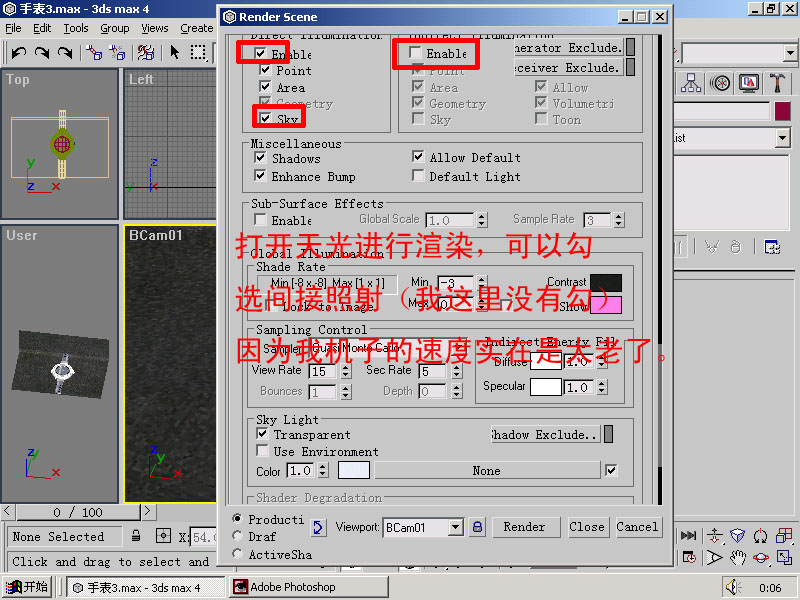Activate the Unlink Selection tool
800x600 pixels.
coord(117,53)
